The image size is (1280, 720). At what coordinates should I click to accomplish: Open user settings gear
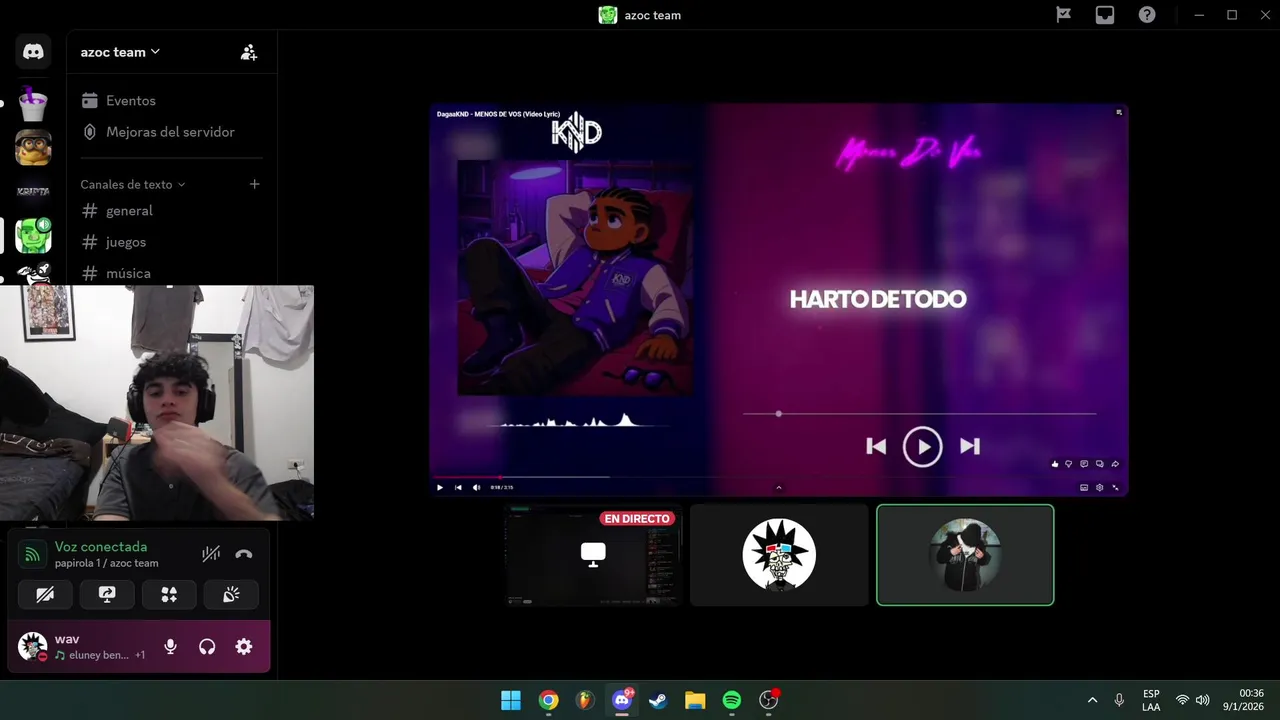244,647
